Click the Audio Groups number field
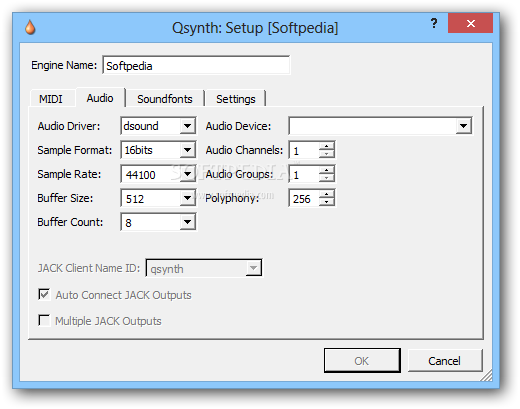This screenshot has width=520, height=409. [304, 174]
